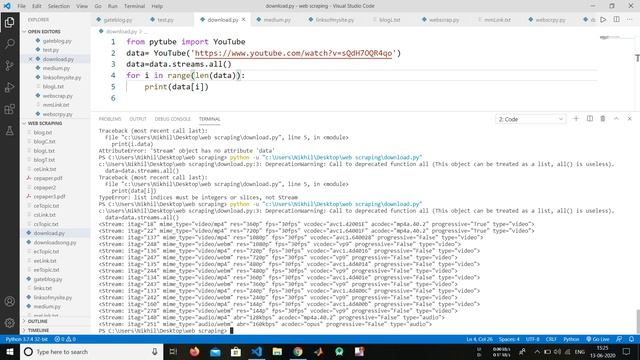This screenshot has height=360, width=640.
Task: Click the feedback icon in status bar
Action: tap(619, 339)
